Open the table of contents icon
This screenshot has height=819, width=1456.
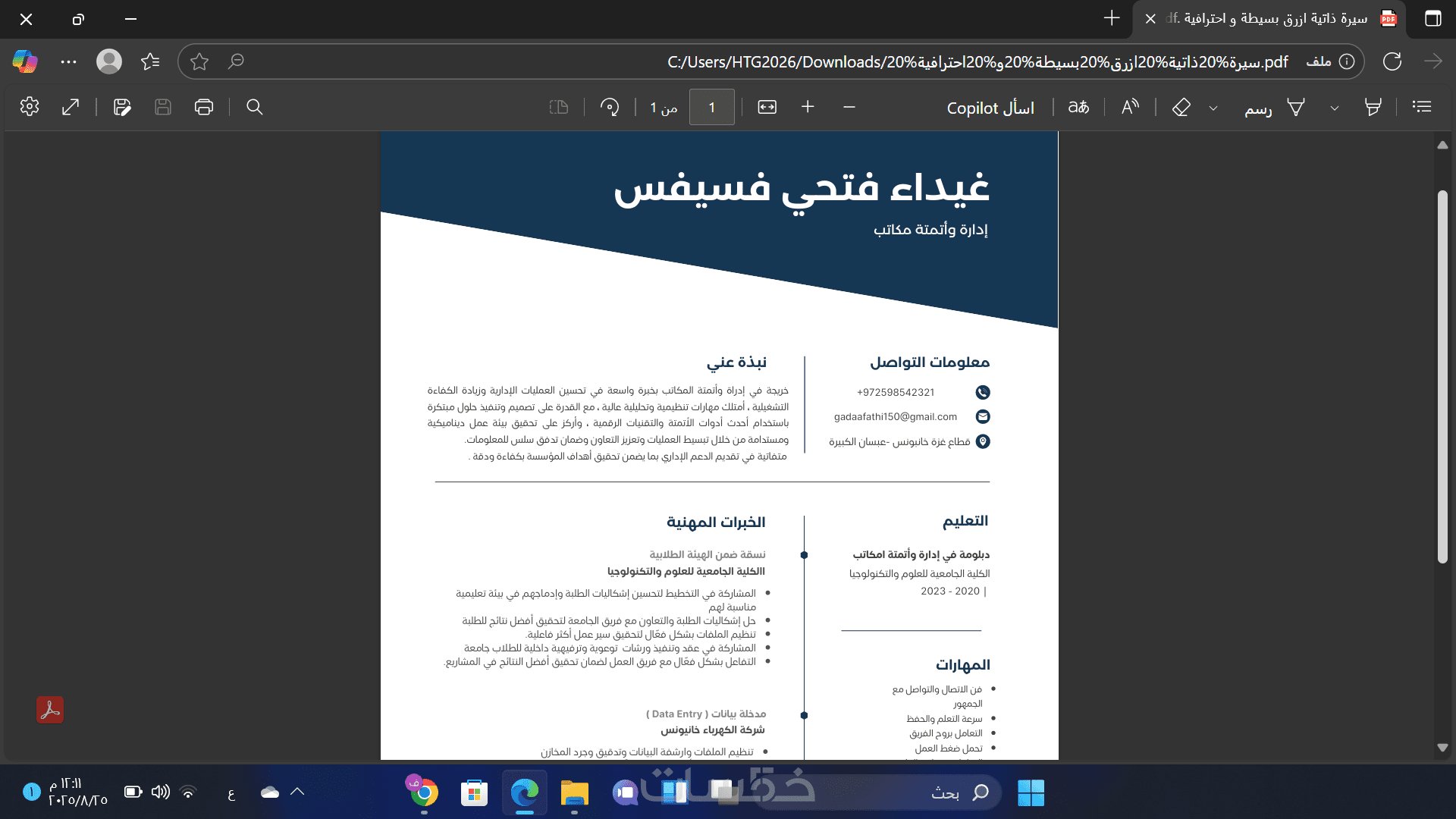pyautogui.click(x=1422, y=107)
